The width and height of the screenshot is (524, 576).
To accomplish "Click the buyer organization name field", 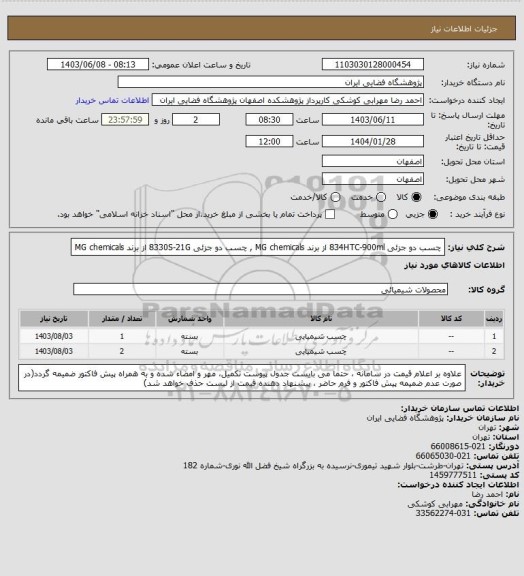I will [x=270, y=82].
